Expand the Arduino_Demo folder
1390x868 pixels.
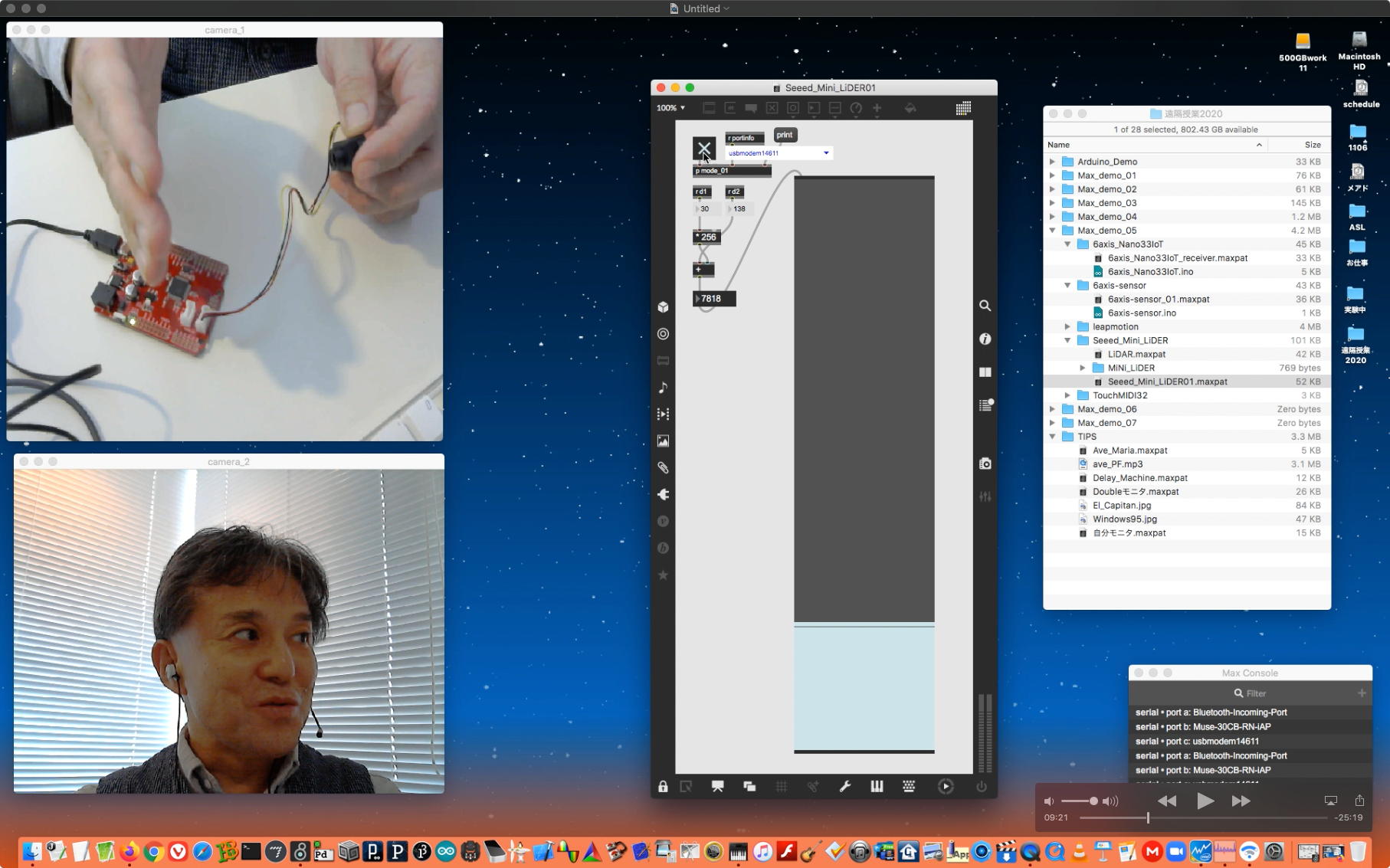coord(1052,162)
